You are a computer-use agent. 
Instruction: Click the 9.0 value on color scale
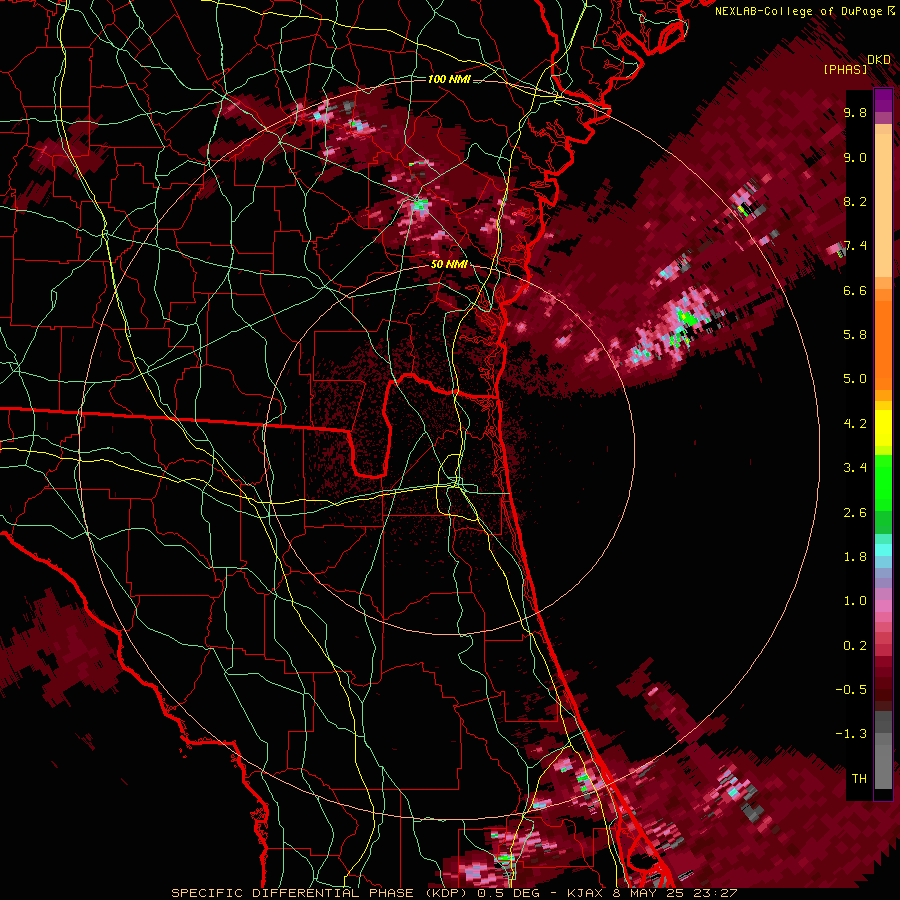(855, 158)
